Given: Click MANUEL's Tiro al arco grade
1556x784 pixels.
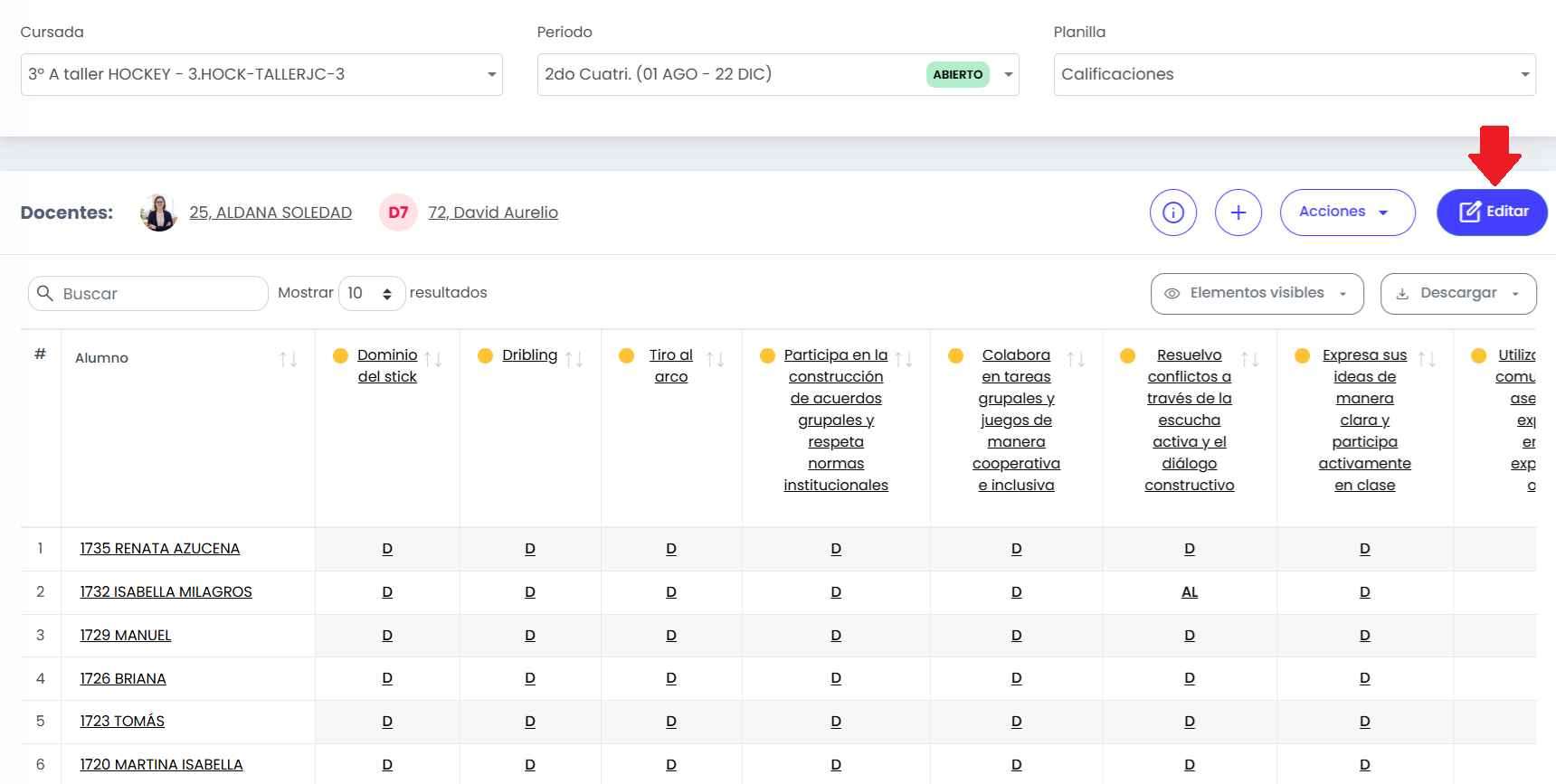Looking at the screenshot, I should (671, 636).
